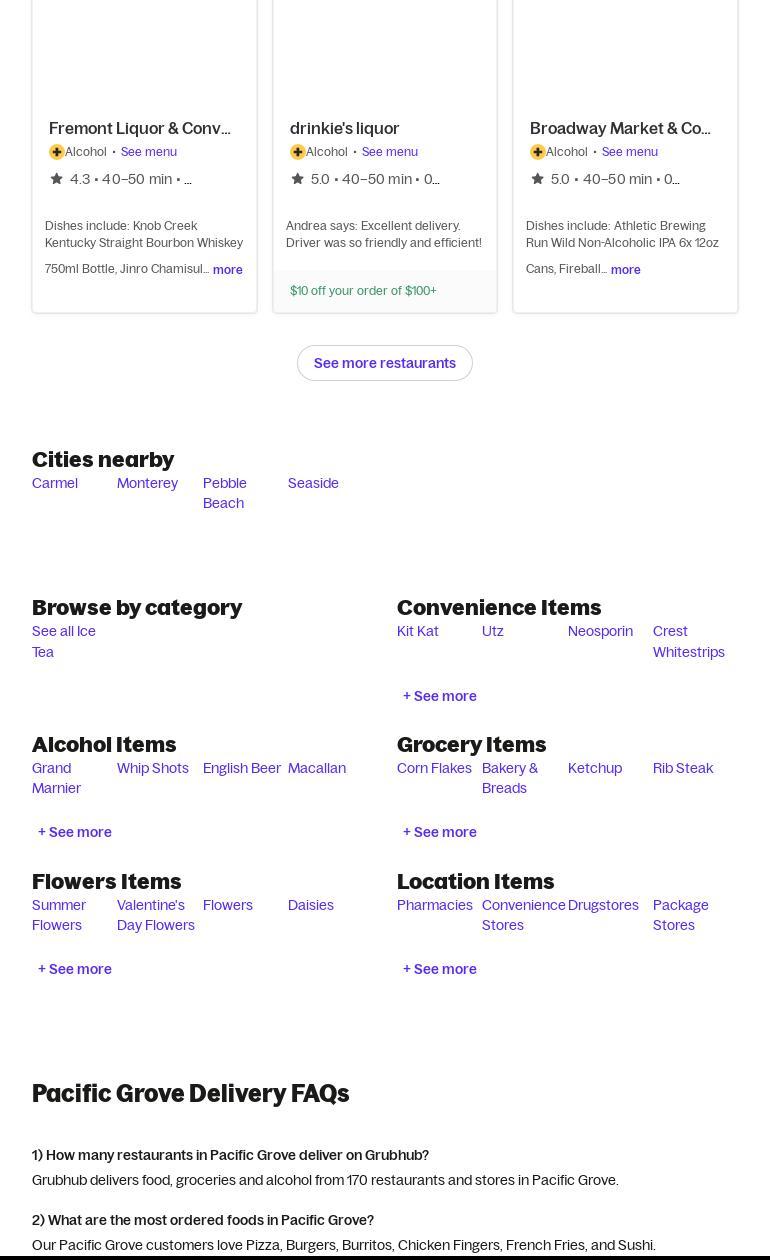Click the $10 off promotion on drinkie's liquor
The height and width of the screenshot is (1260, 770).
coord(363,290)
